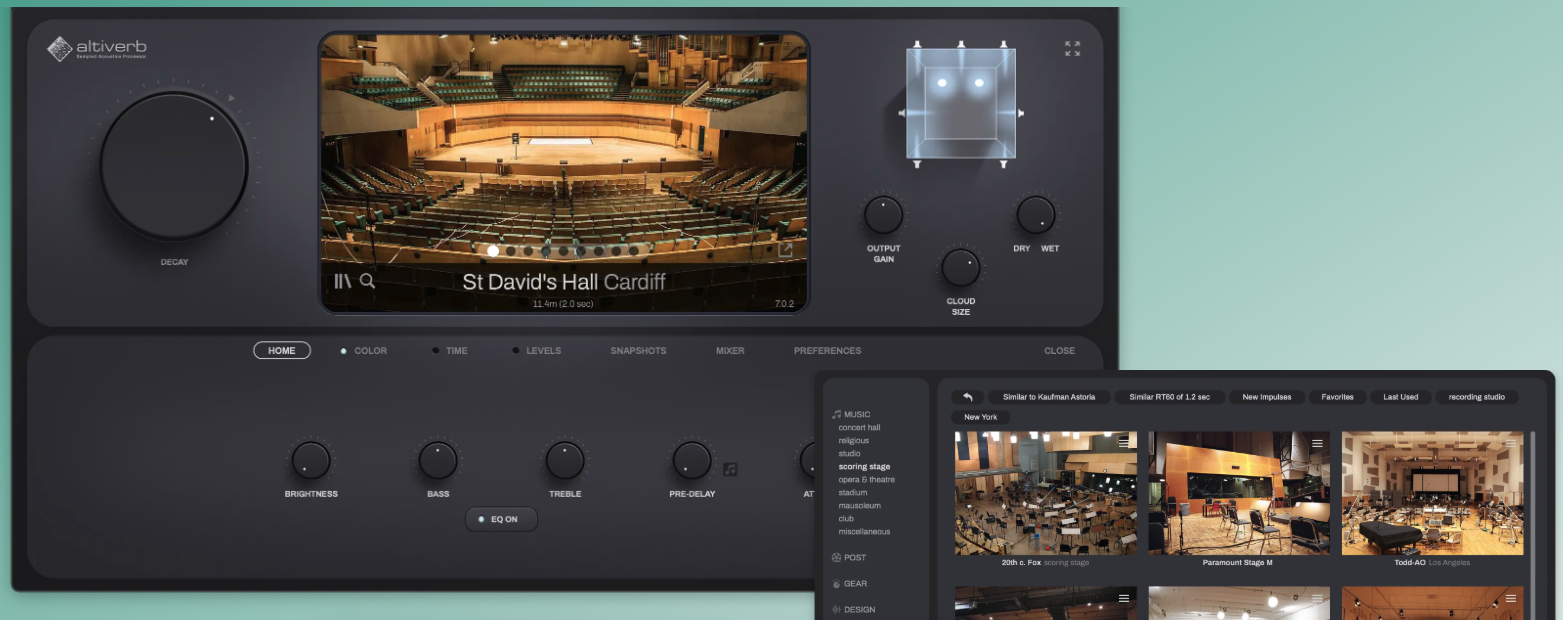Expand the POST category in browser
This screenshot has width=1563, height=620.
(849, 557)
